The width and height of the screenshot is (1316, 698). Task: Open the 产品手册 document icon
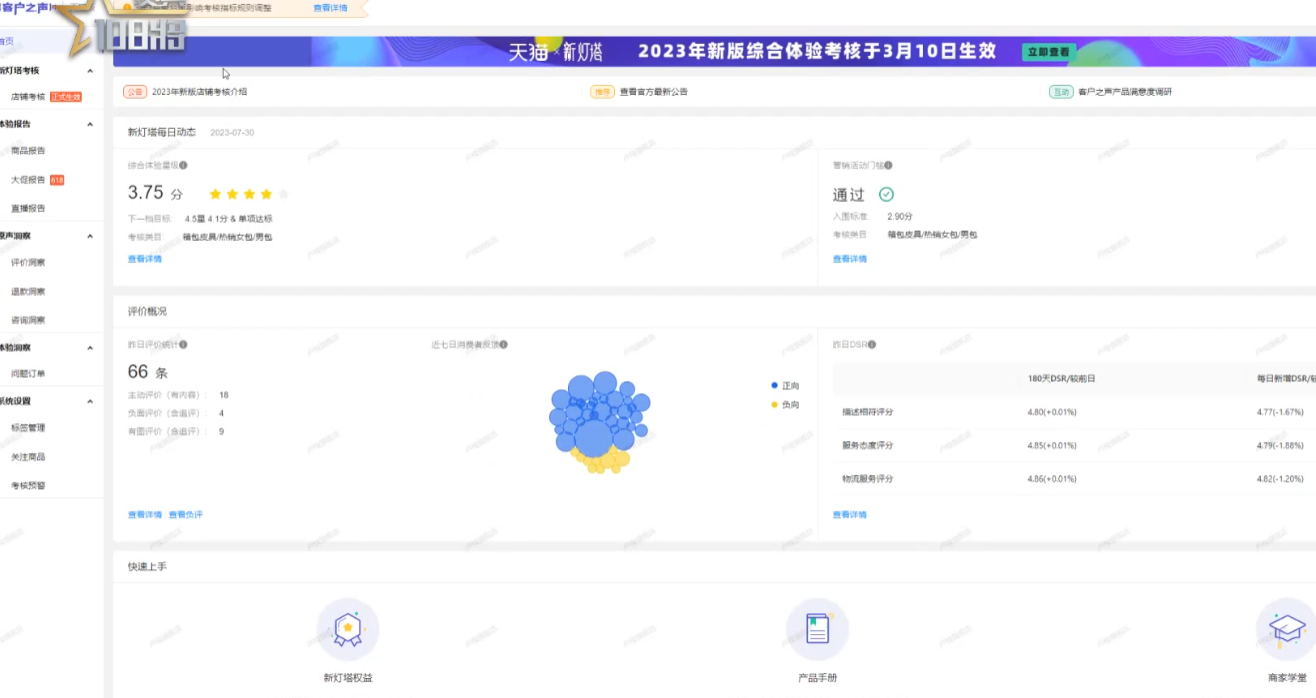point(817,630)
